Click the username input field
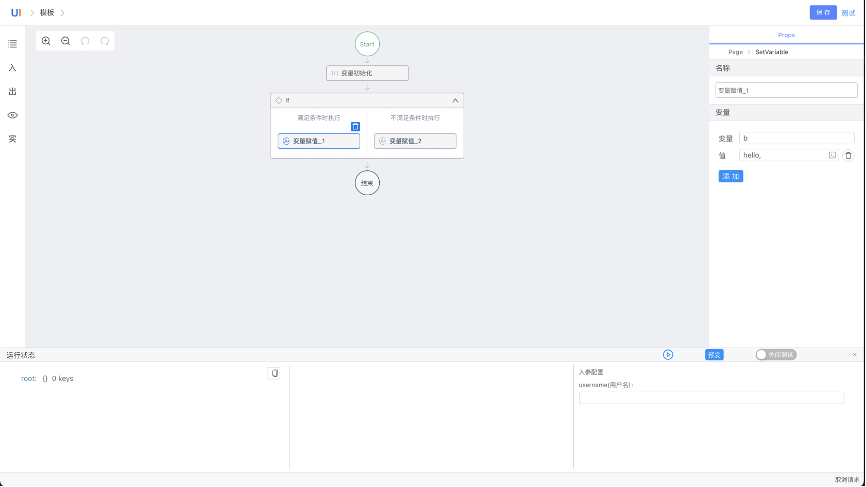 (711, 398)
